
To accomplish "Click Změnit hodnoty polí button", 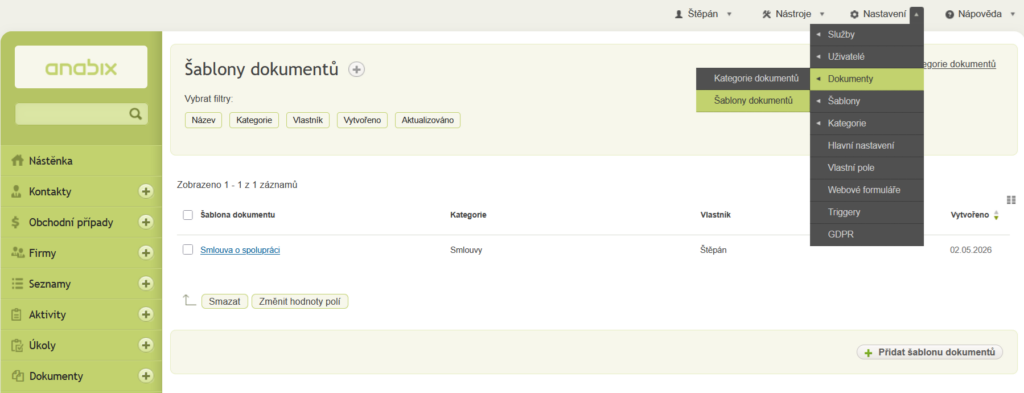I will [300, 302].
